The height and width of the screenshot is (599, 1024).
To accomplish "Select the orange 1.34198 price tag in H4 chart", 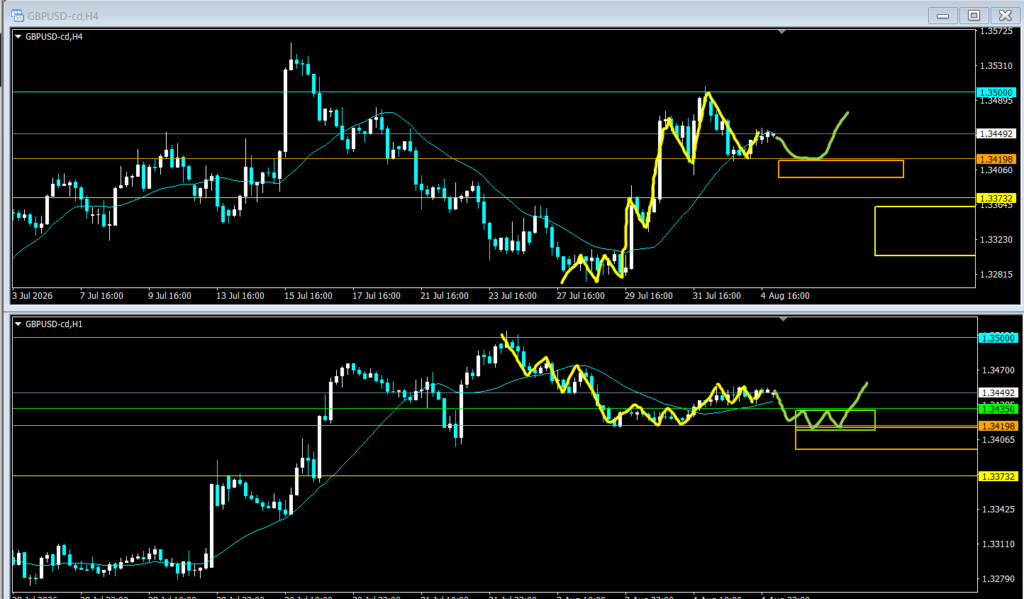I will pos(996,159).
